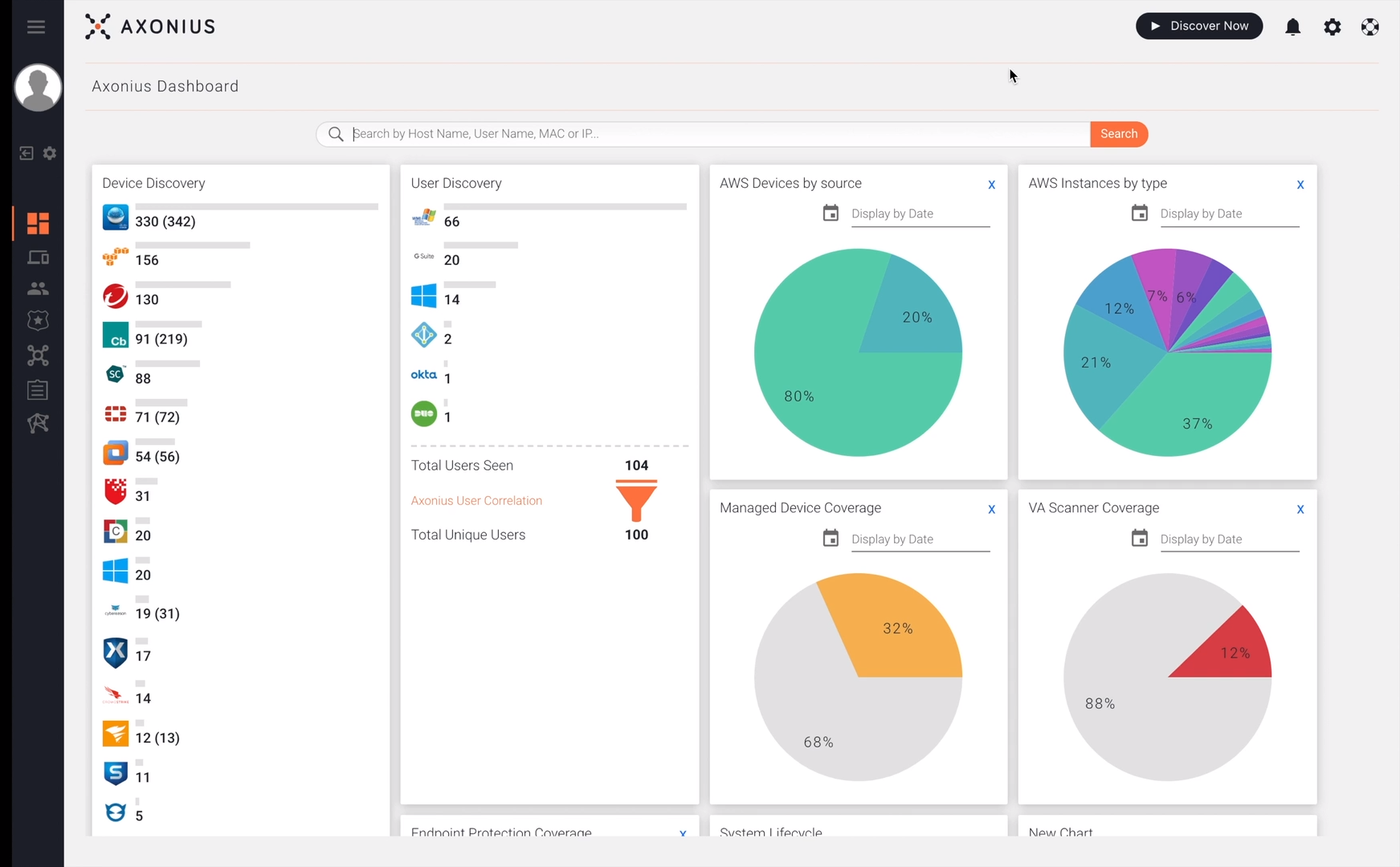Open calendar icon in AWS Instances by type
The height and width of the screenshot is (867, 1400).
pyautogui.click(x=1140, y=214)
